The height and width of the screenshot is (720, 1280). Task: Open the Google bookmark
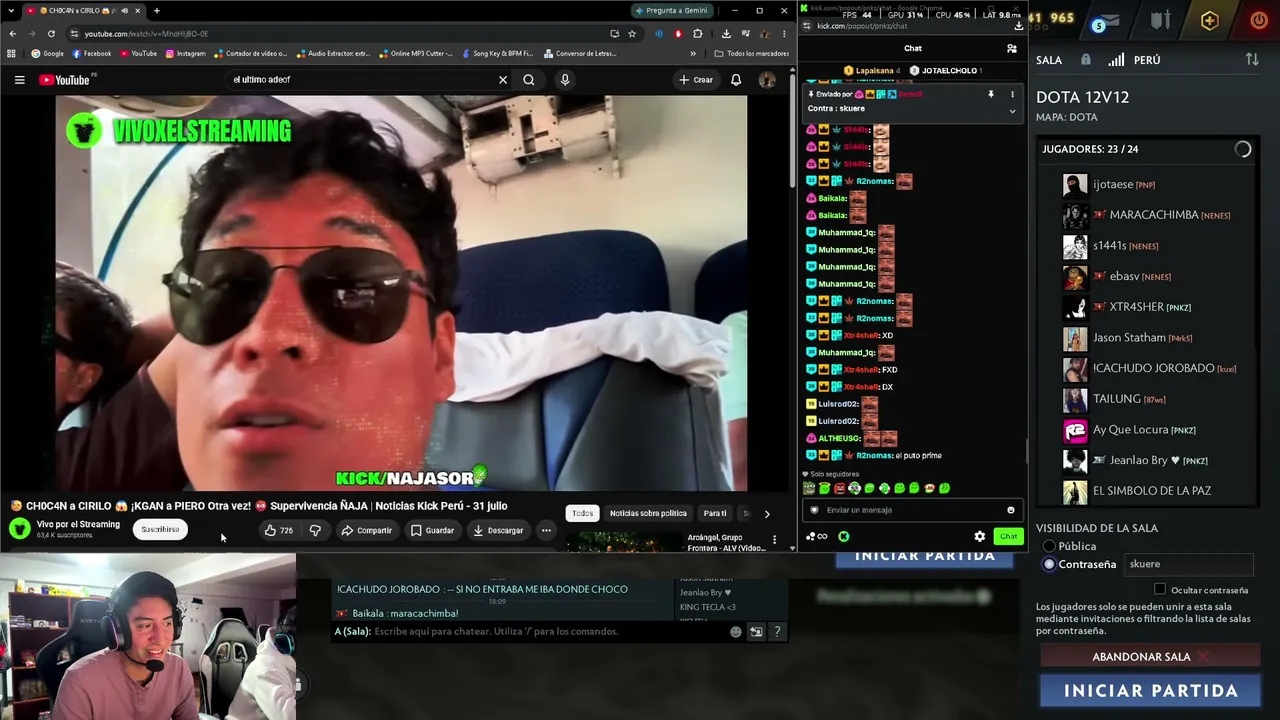tap(48, 54)
